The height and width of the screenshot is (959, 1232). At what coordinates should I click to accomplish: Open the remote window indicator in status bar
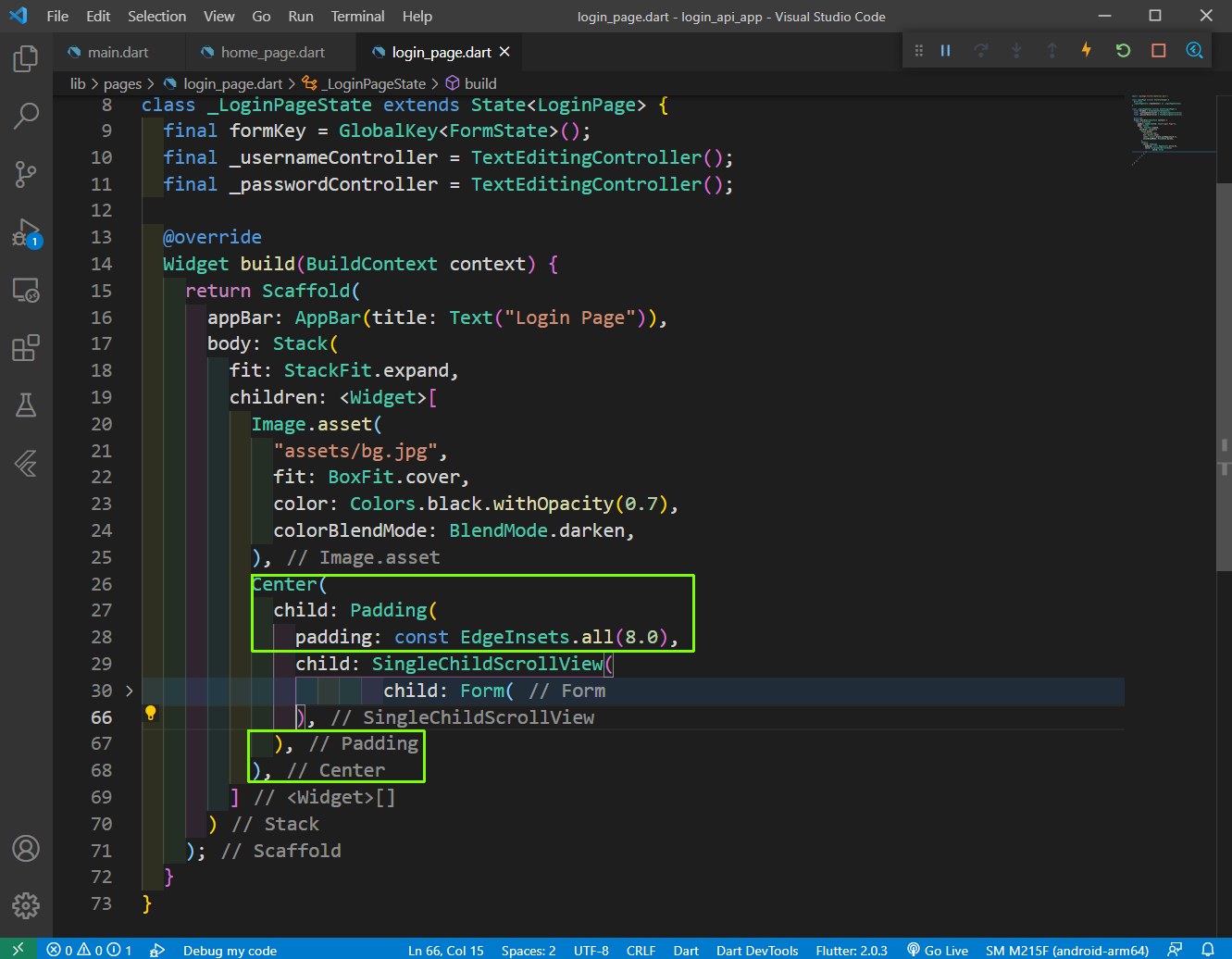[x=18, y=950]
